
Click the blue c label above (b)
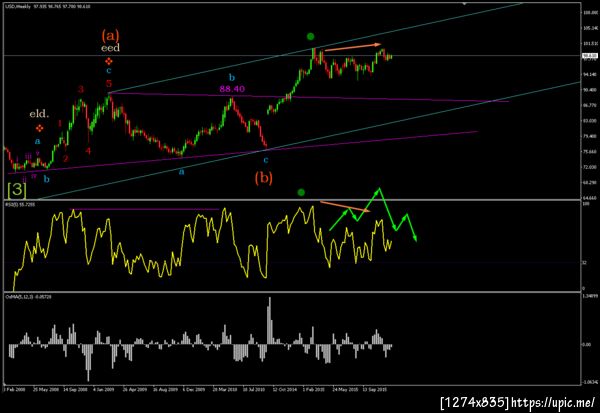coord(266,160)
